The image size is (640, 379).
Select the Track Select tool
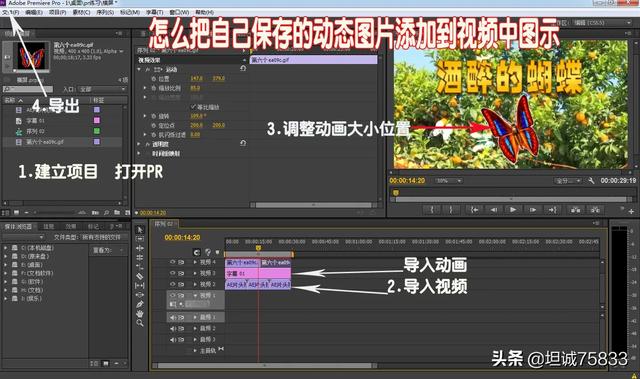[140, 239]
